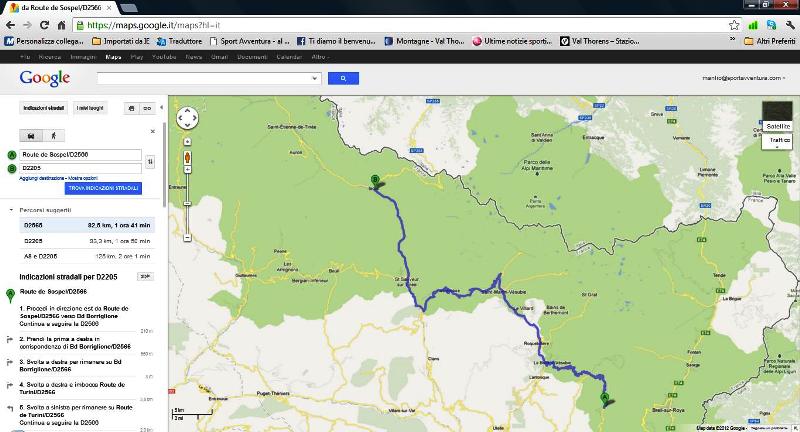Click the map pan navigation control
The image size is (800, 432).
coord(187,119)
